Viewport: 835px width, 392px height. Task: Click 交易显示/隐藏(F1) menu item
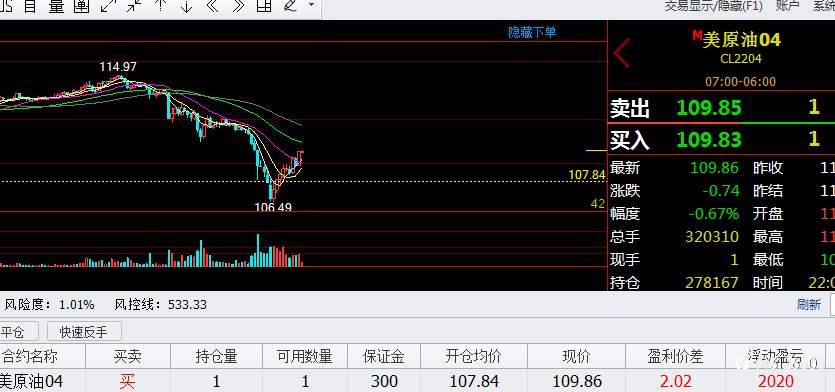714,5
